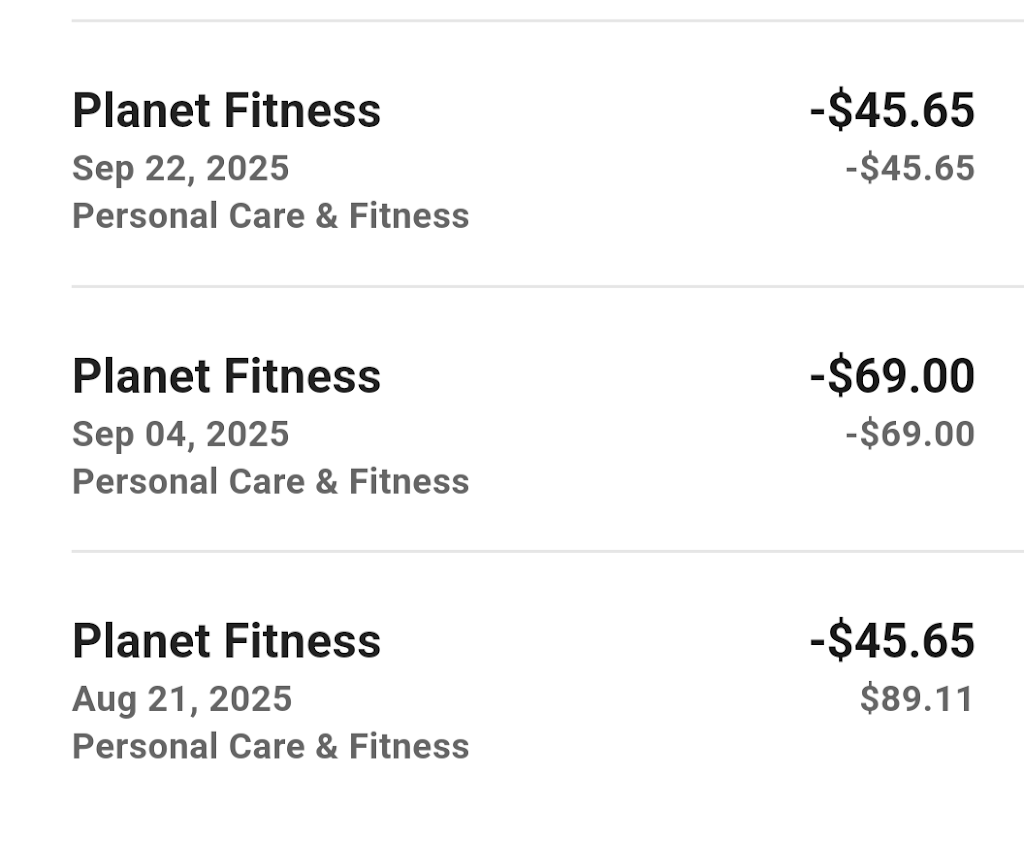Click the gray -$45.65 sub-amount for Sep 22

(x=910, y=168)
